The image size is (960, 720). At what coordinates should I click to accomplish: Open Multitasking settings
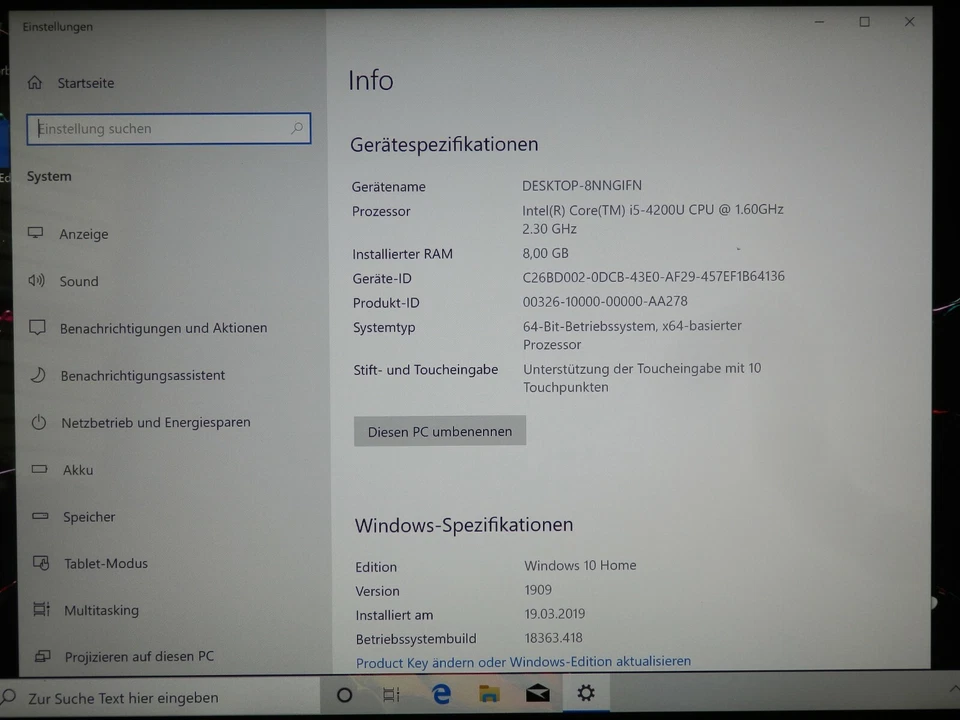101,610
